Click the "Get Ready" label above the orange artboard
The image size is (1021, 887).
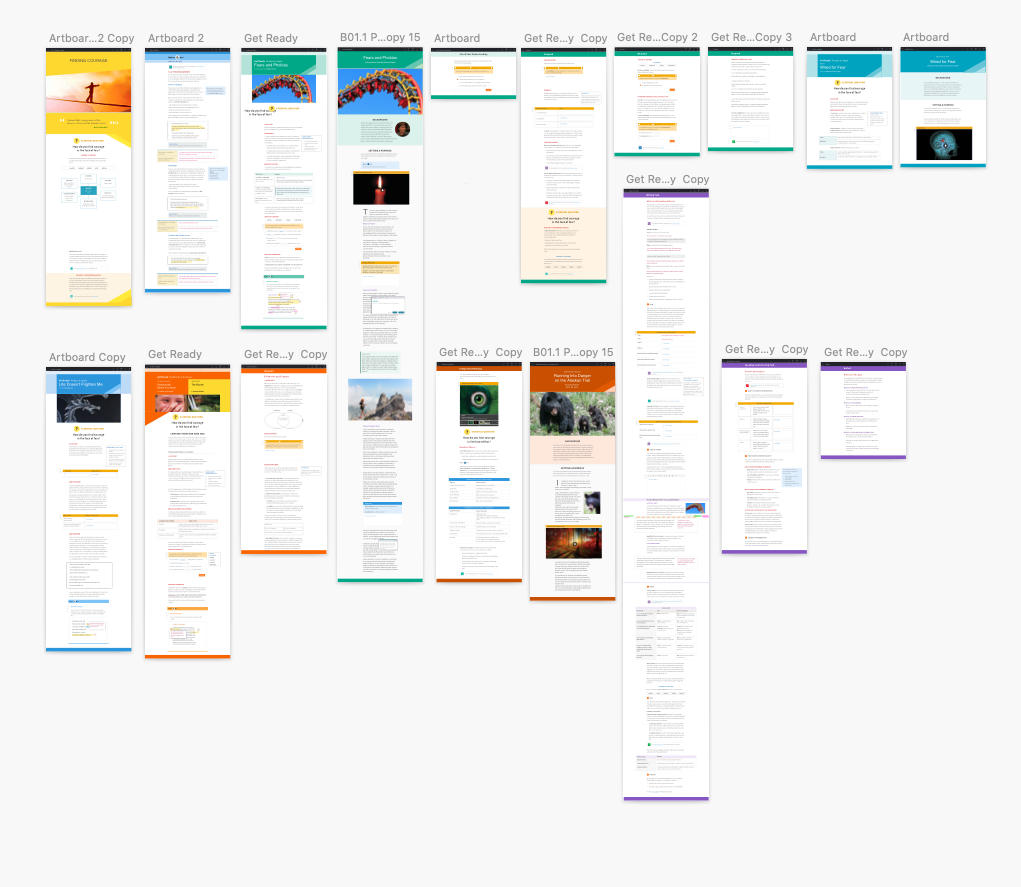(175, 354)
